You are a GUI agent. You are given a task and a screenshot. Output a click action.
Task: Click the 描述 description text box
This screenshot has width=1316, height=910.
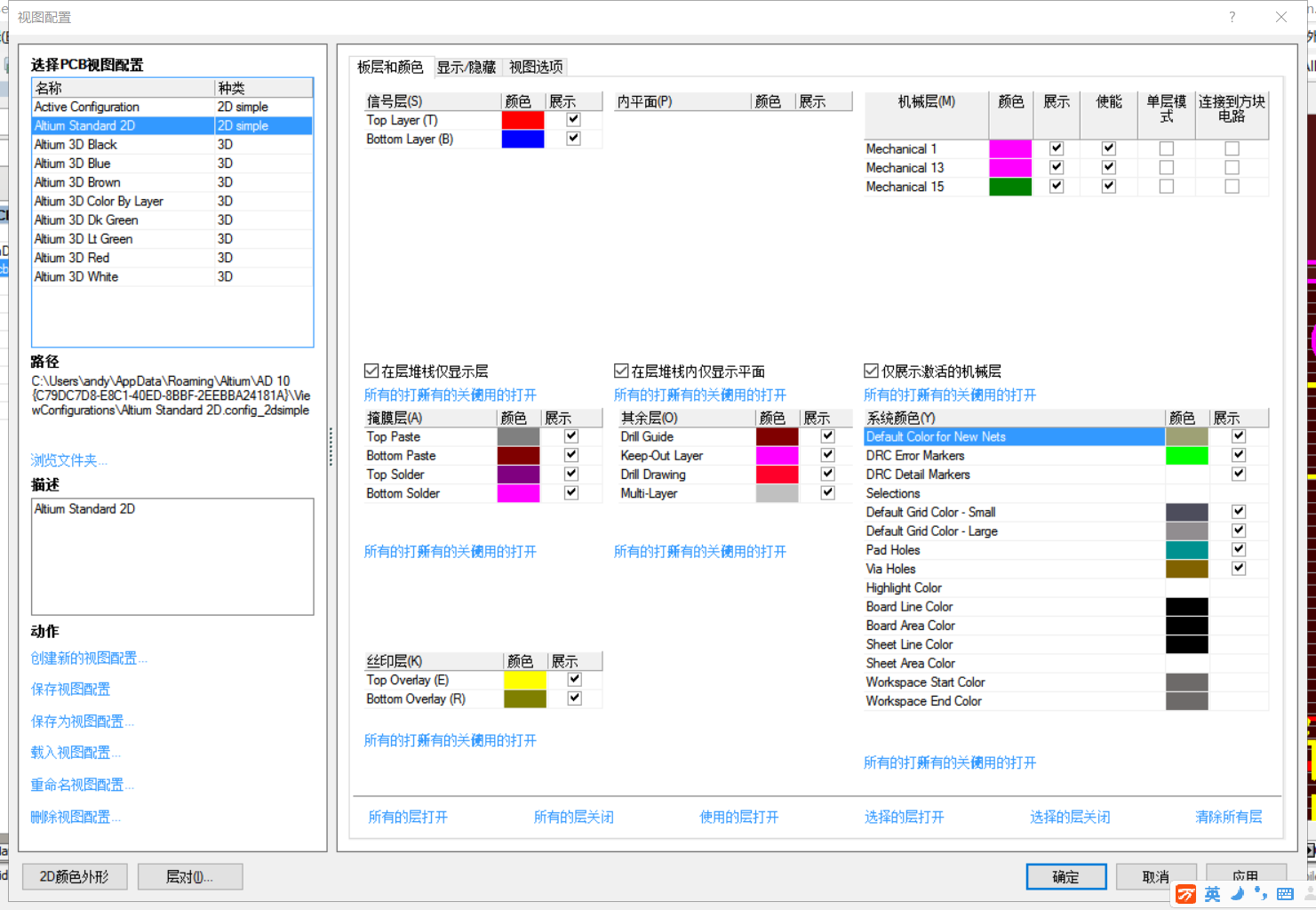(x=172, y=556)
